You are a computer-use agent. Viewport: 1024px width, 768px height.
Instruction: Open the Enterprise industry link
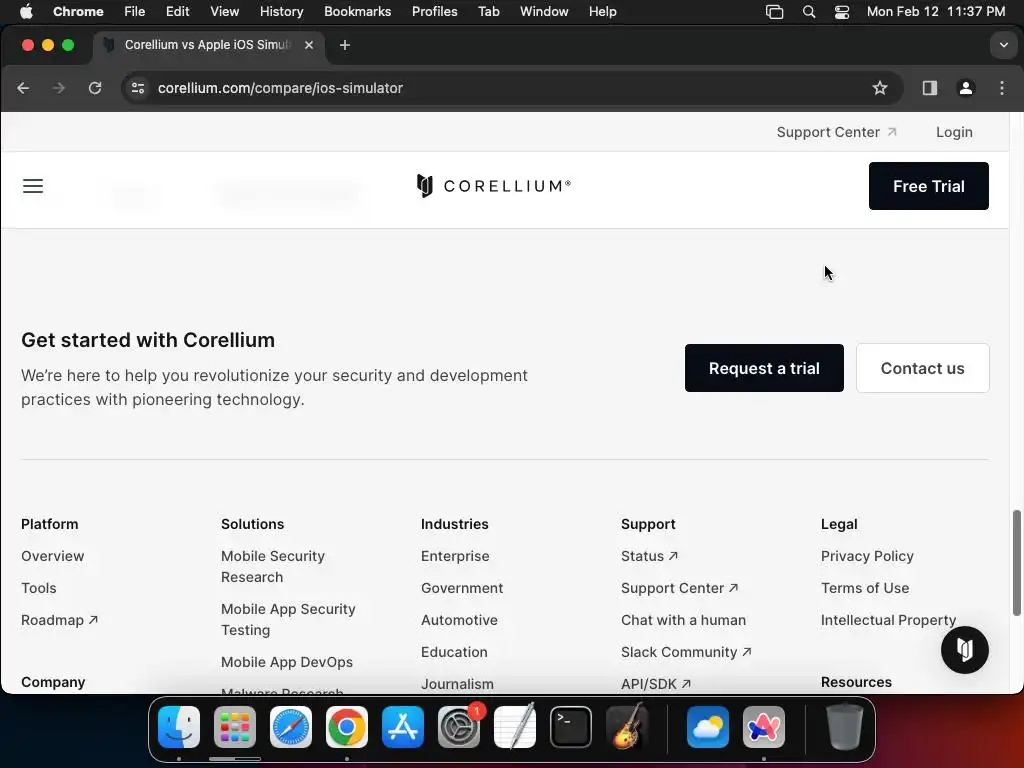(x=455, y=556)
